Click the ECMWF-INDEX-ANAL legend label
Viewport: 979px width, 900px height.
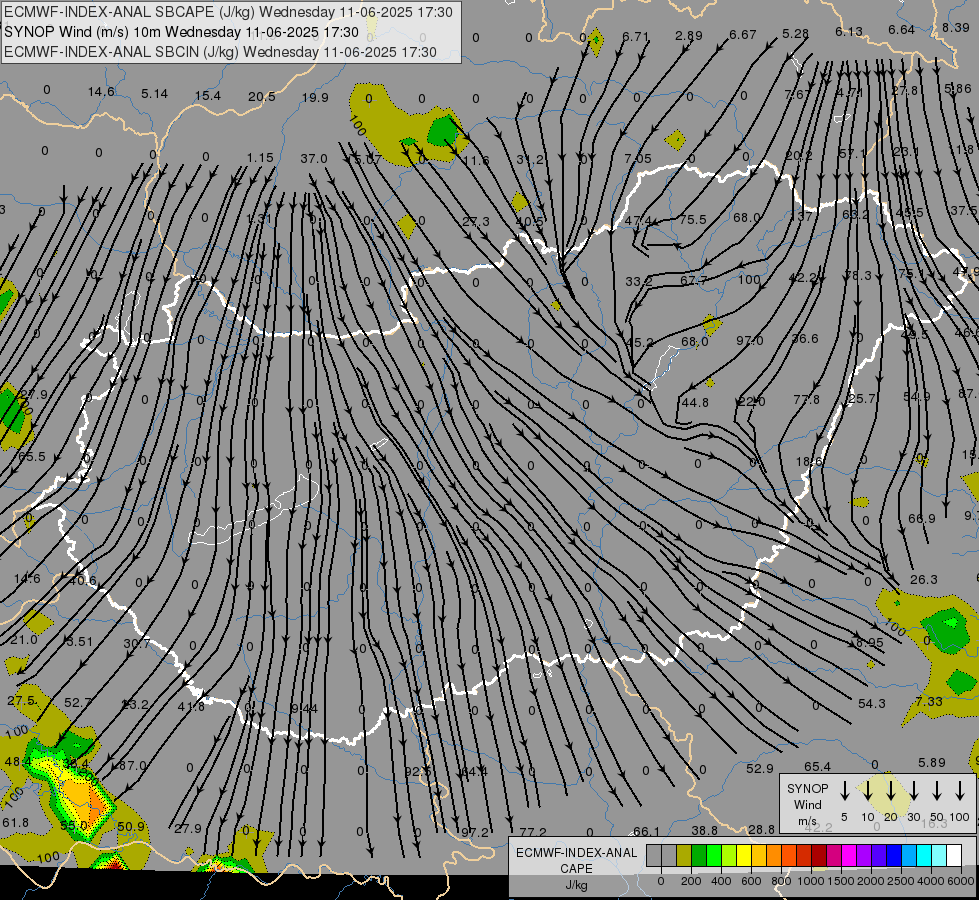pos(576,853)
